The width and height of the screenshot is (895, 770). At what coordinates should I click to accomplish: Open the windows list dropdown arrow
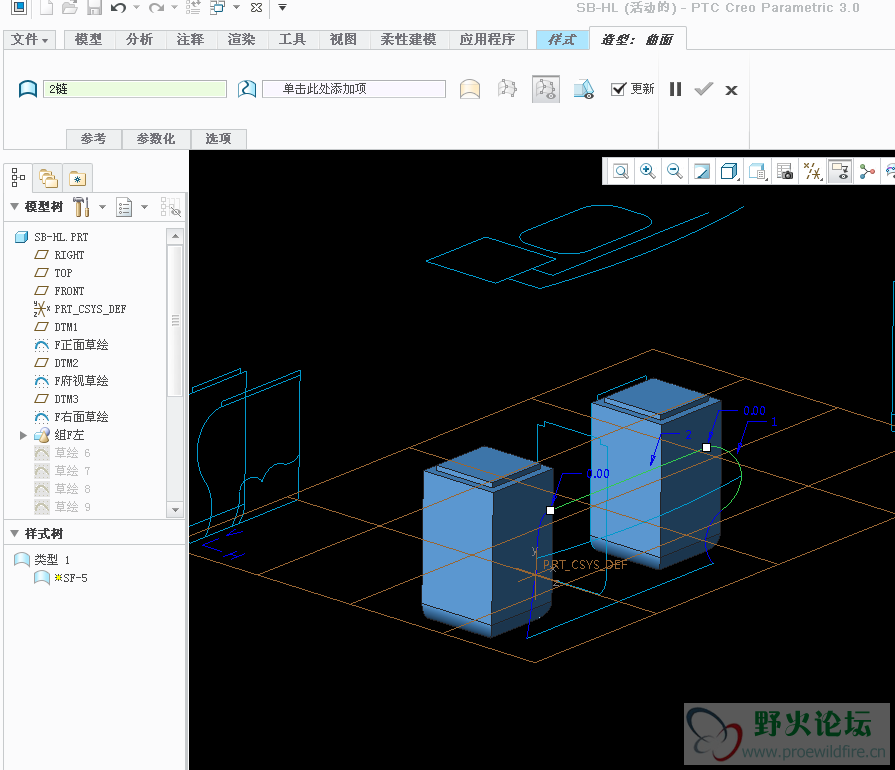[x=236, y=7]
